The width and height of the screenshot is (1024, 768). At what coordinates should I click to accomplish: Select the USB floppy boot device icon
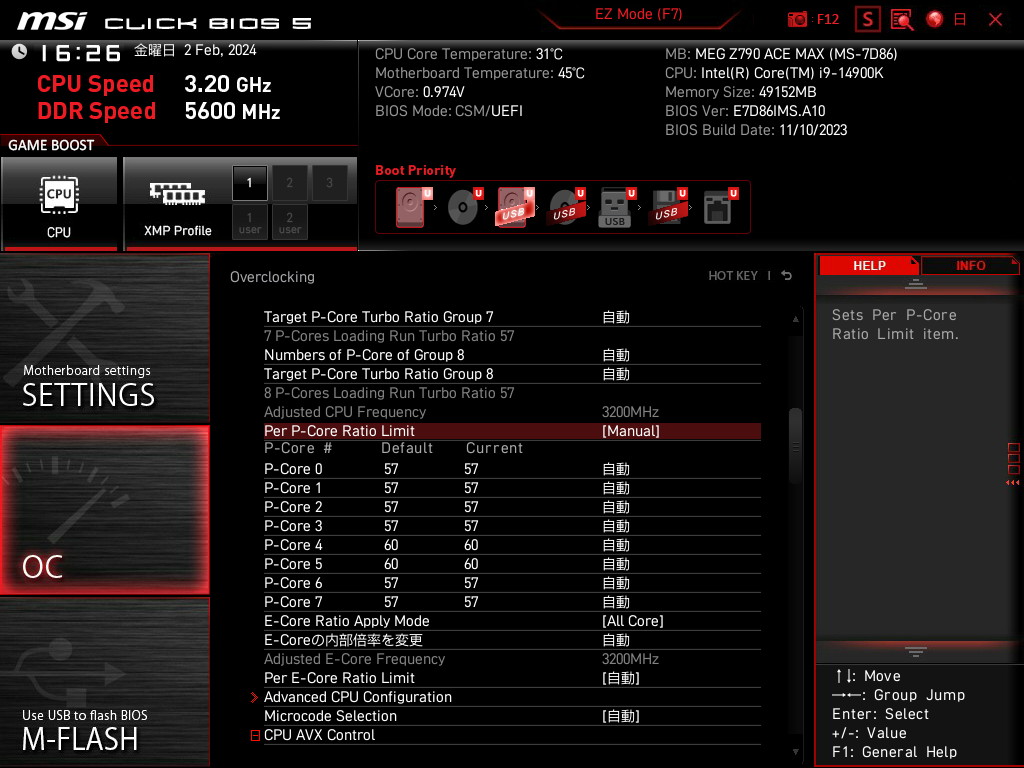pos(668,207)
